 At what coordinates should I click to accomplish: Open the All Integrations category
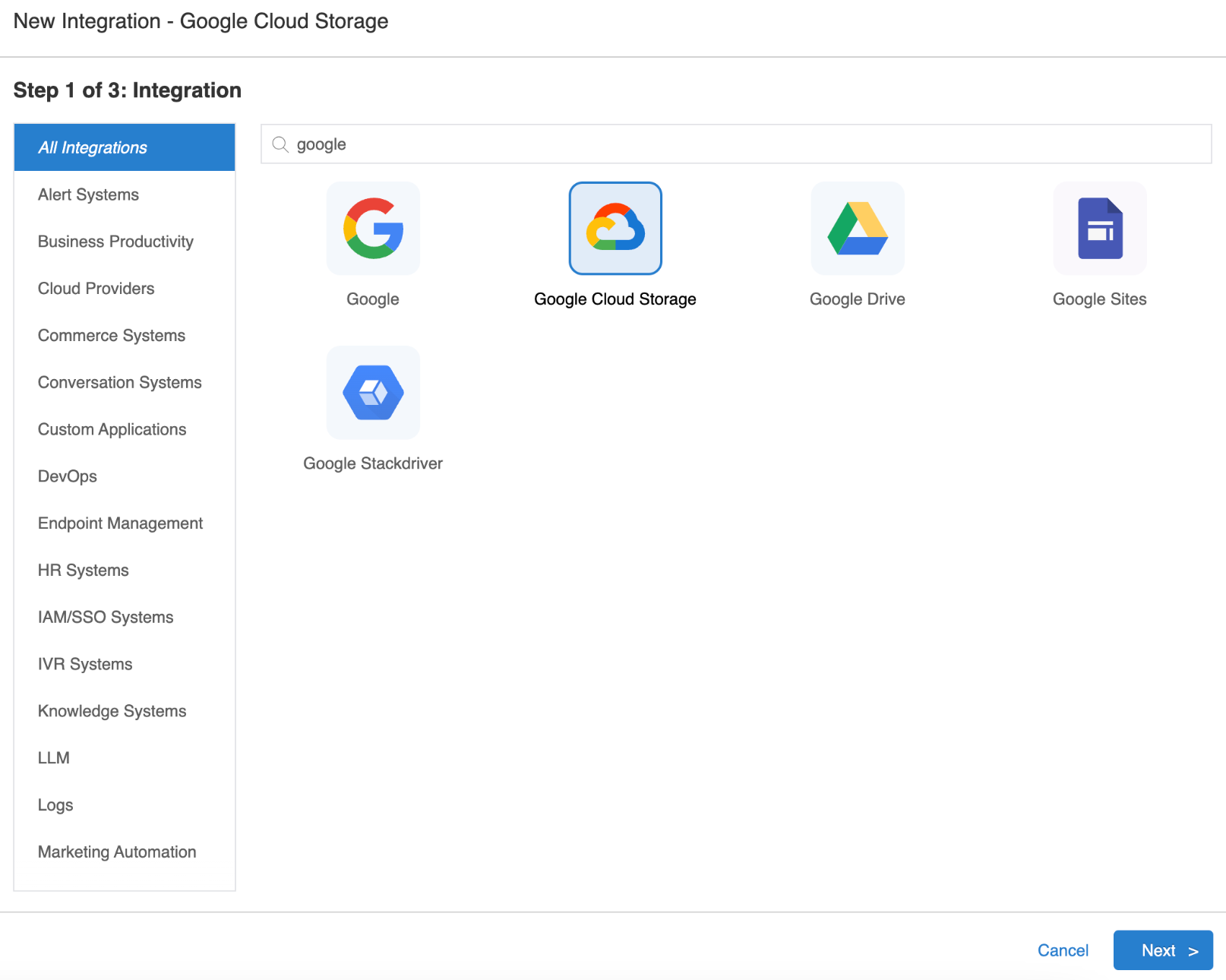[125, 147]
